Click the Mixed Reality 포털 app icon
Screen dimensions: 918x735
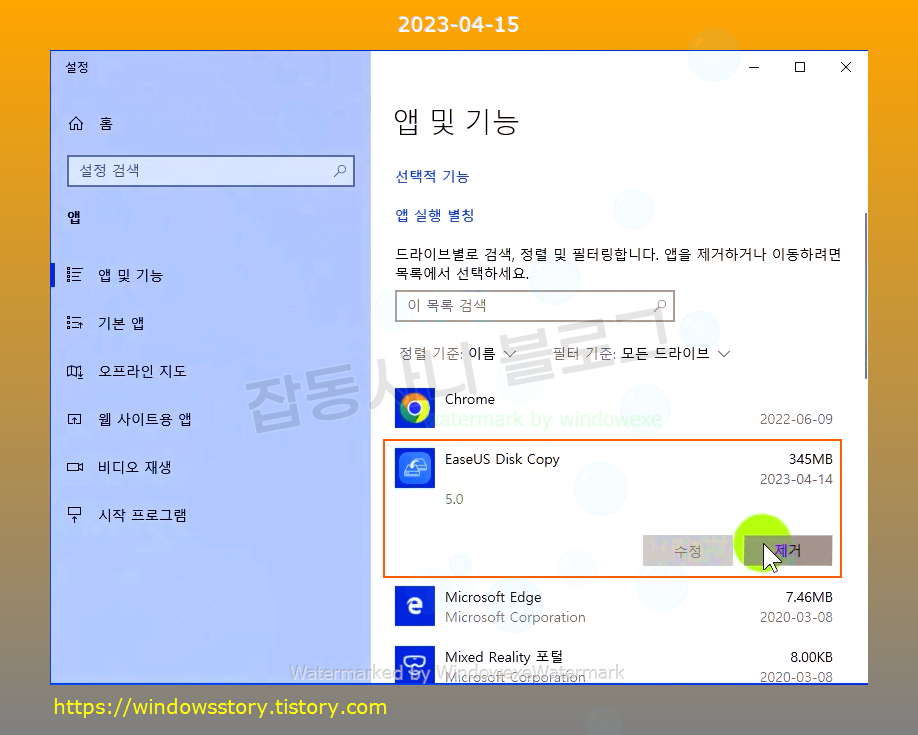point(415,664)
